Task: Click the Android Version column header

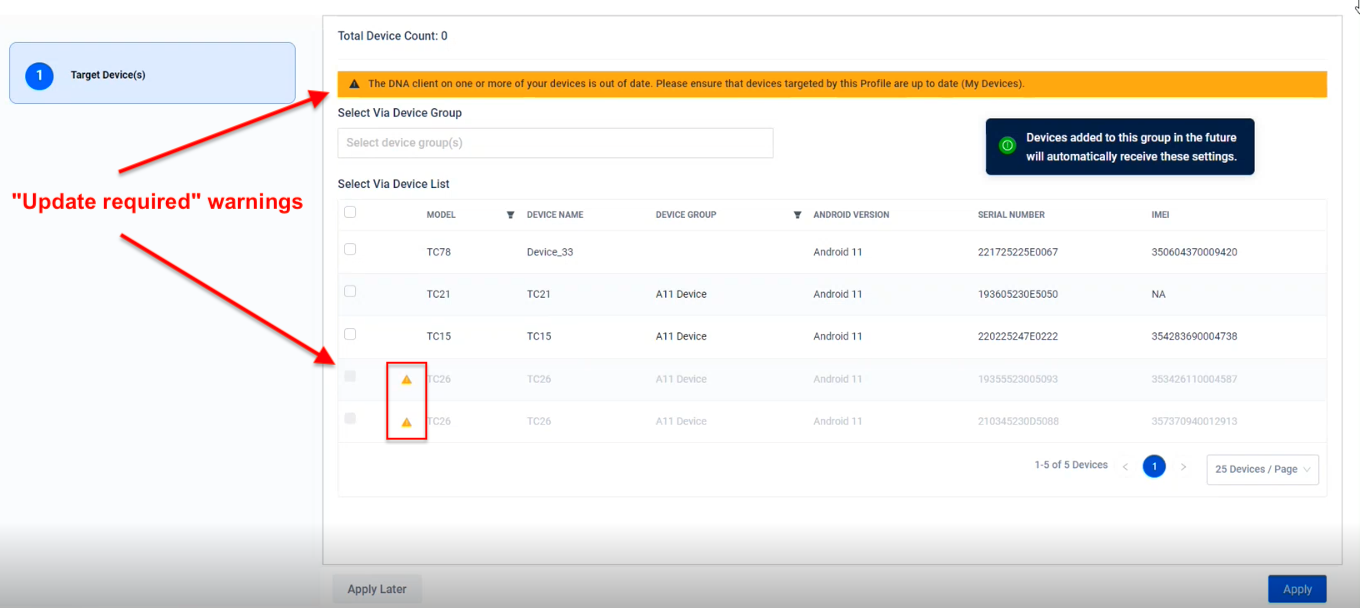Action: [851, 215]
